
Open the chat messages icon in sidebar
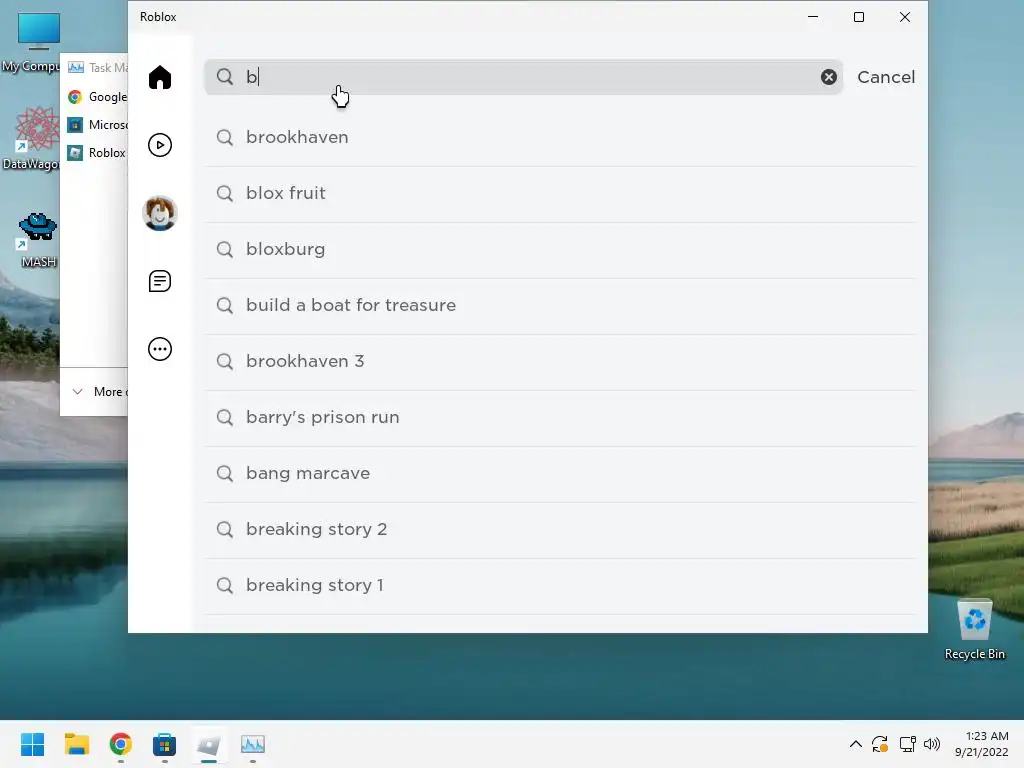point(160,281)
